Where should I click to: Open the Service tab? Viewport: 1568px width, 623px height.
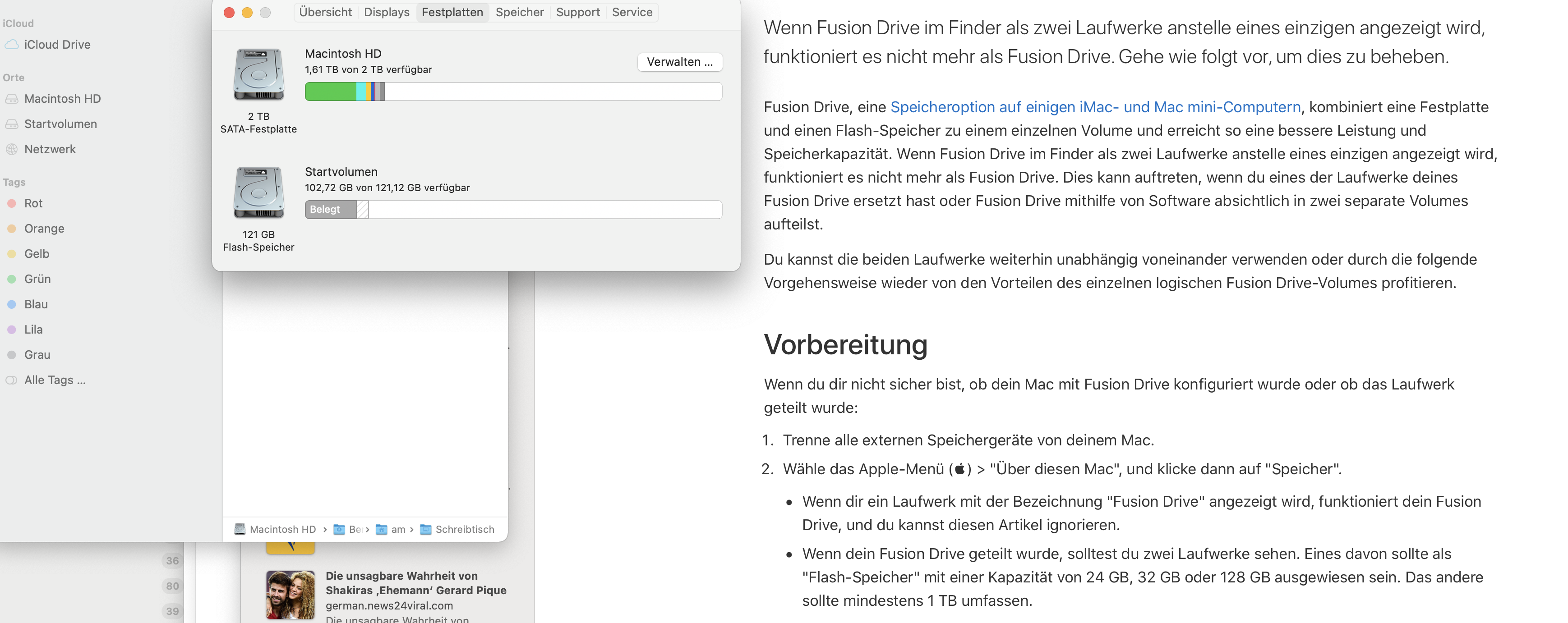(x=632, y=12)
